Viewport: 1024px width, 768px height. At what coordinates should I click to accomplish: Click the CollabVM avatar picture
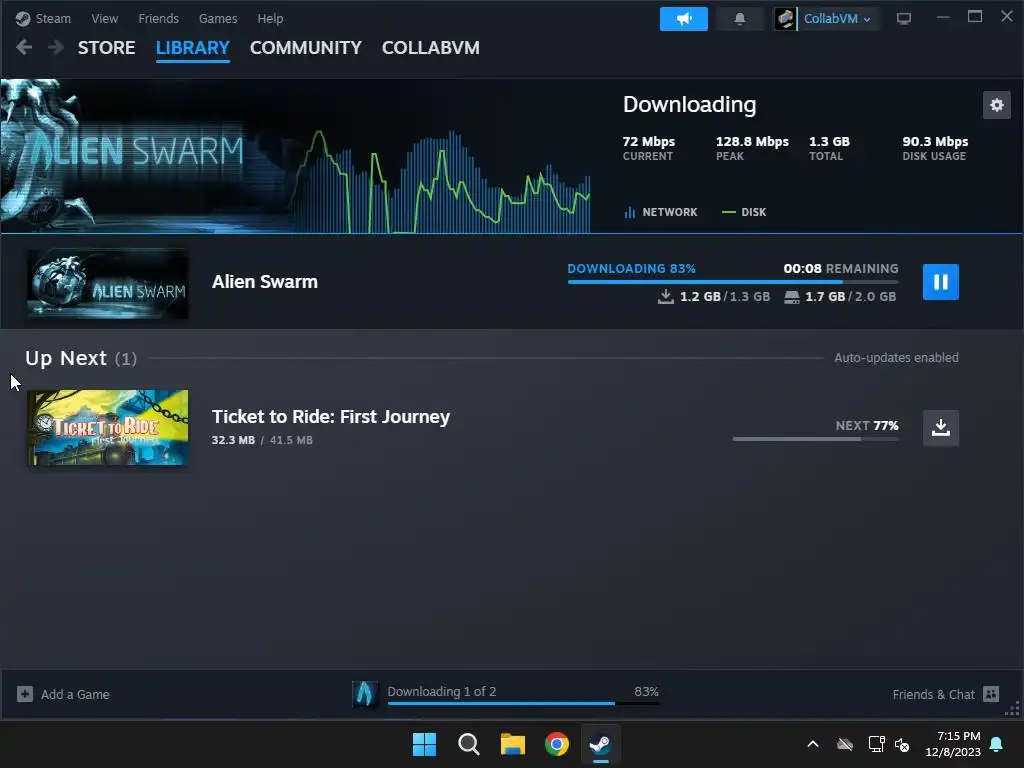785,19
